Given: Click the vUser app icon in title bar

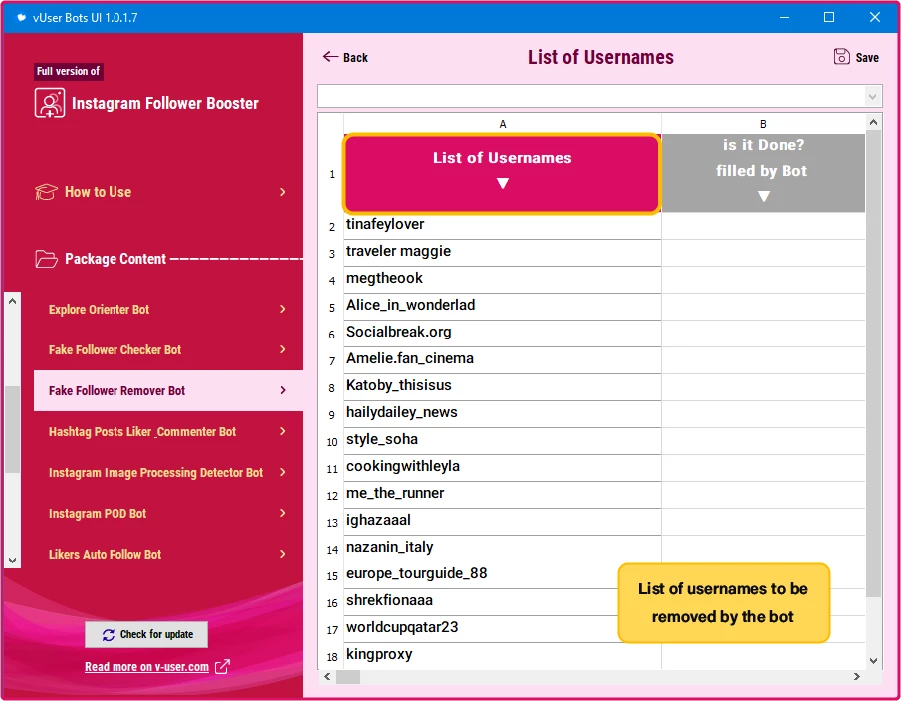Looking at the screenshot, I should (x=21, y=18).
